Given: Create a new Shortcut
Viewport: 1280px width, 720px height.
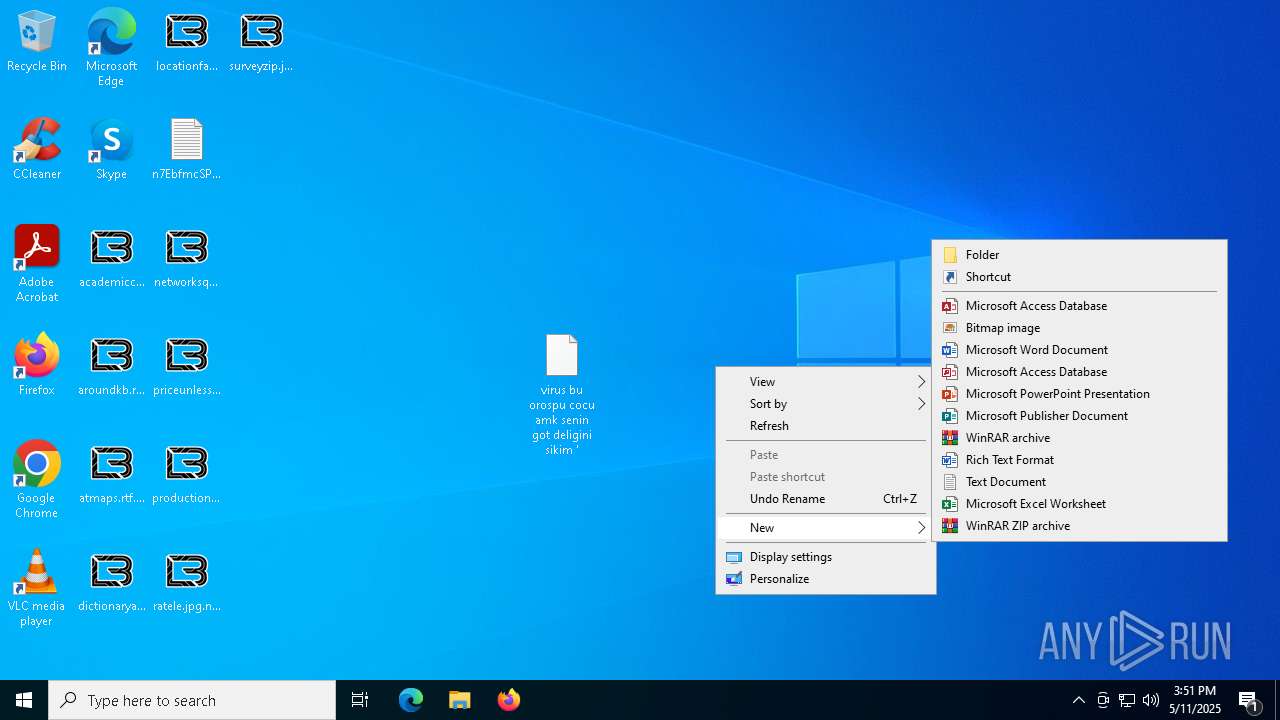Looking at the screenshot, I should [x=1079, y=277].
